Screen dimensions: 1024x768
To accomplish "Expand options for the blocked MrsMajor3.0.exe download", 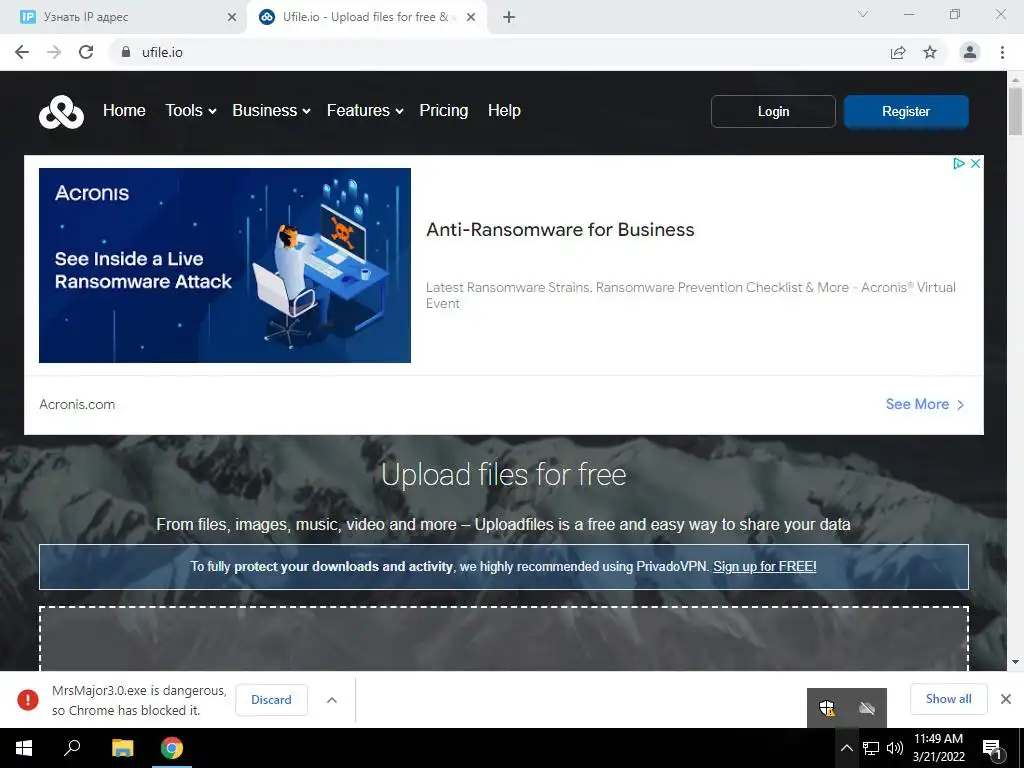I will (332, 700).
